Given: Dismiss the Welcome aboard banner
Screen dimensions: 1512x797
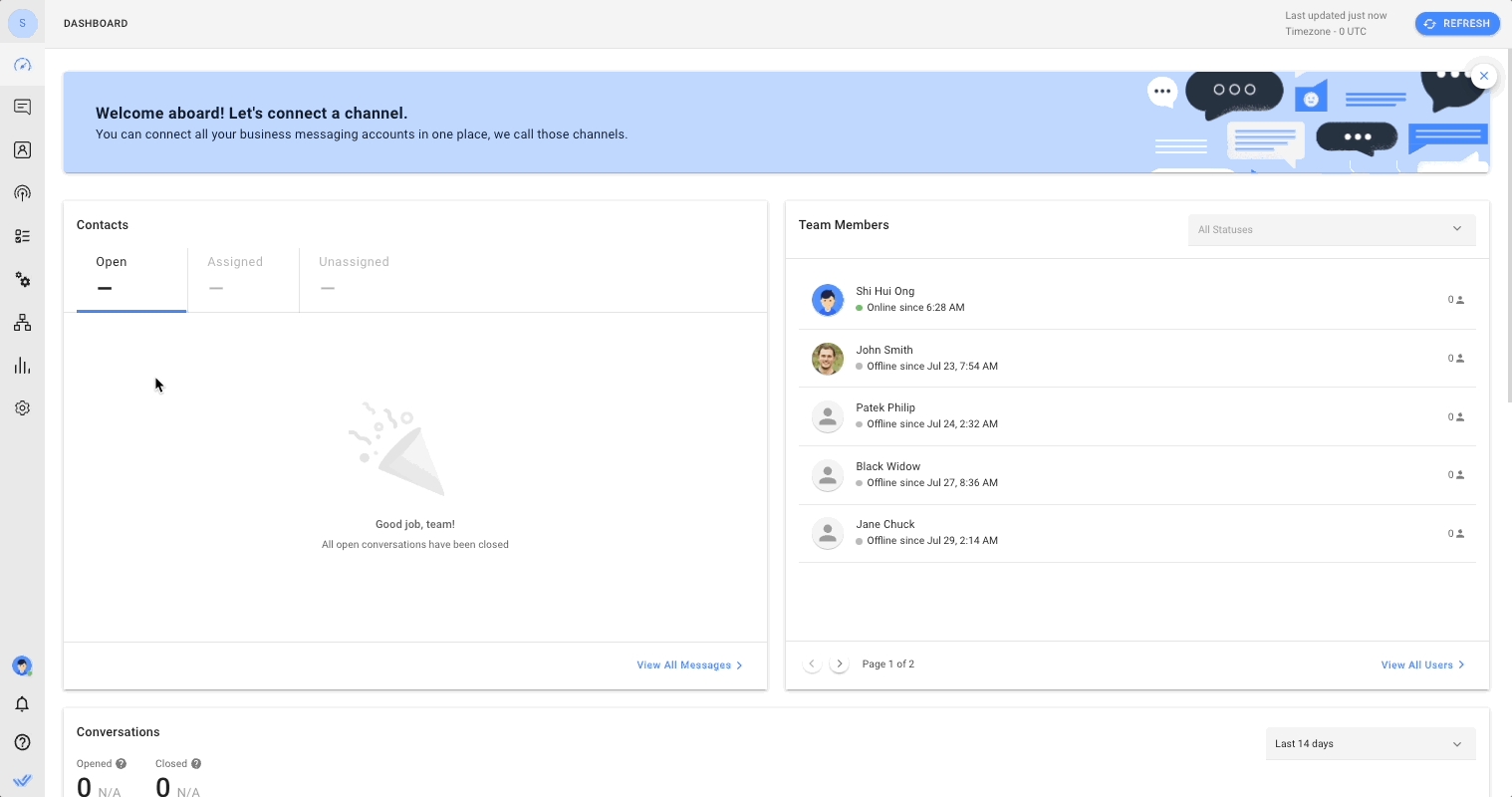Looking at the screenshot, I should (x=1484, y=76).
